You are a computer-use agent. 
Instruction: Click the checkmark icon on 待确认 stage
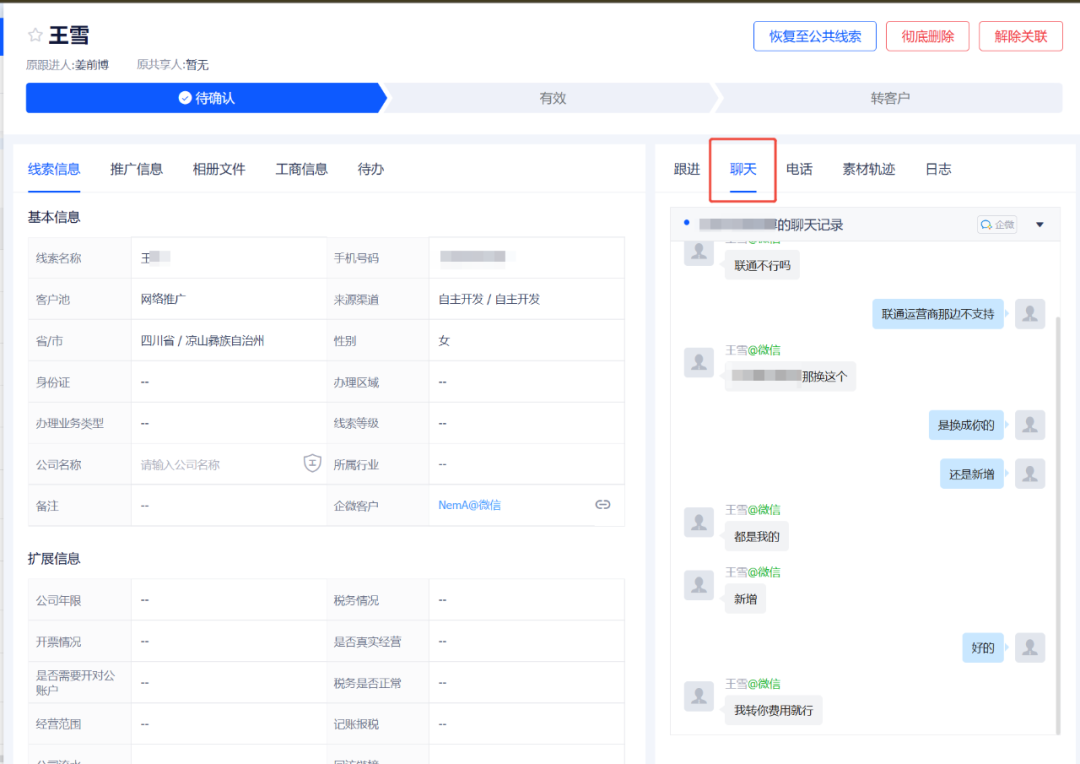click(x=183, y=97)
